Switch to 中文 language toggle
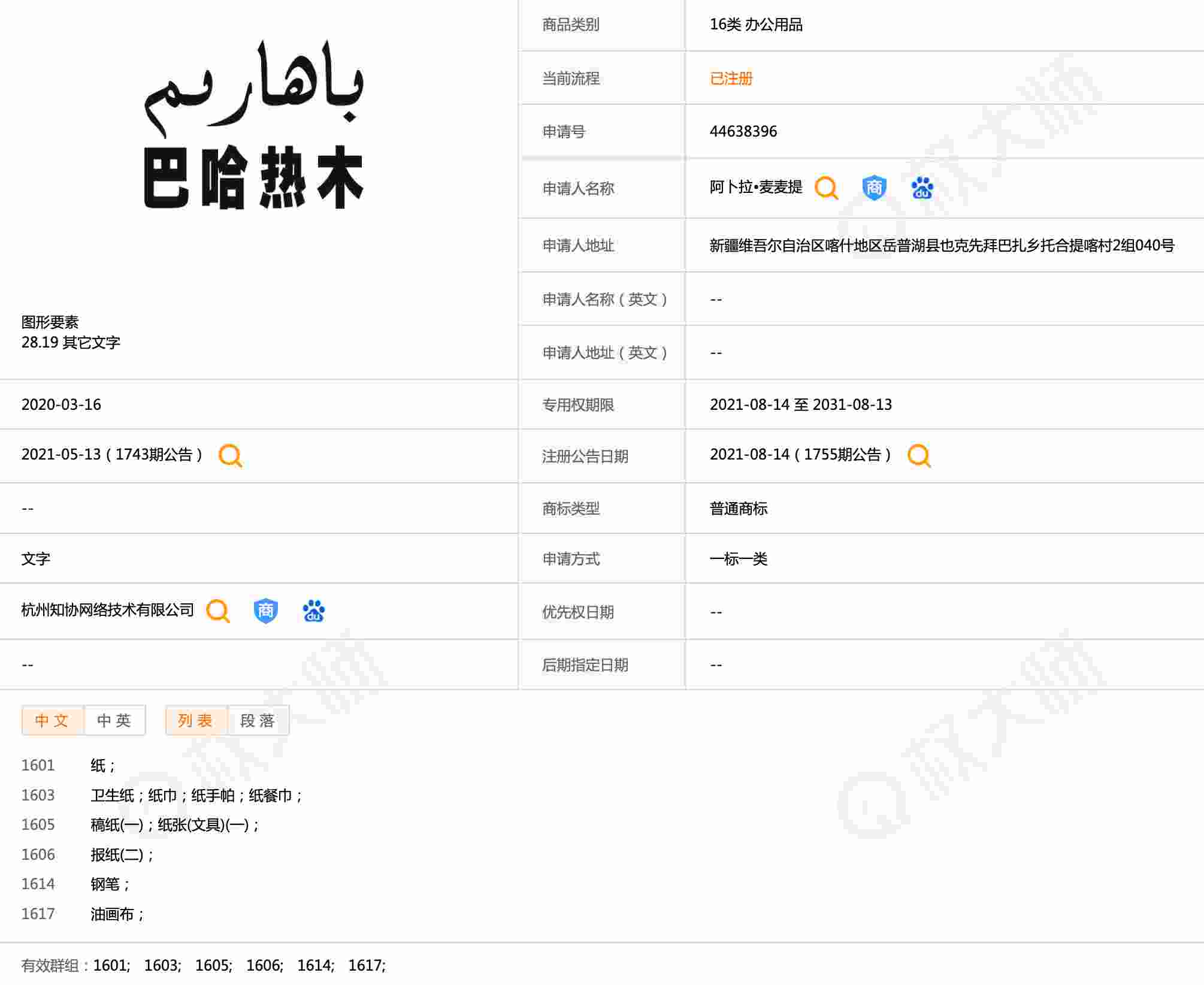 tap(53, 720)
